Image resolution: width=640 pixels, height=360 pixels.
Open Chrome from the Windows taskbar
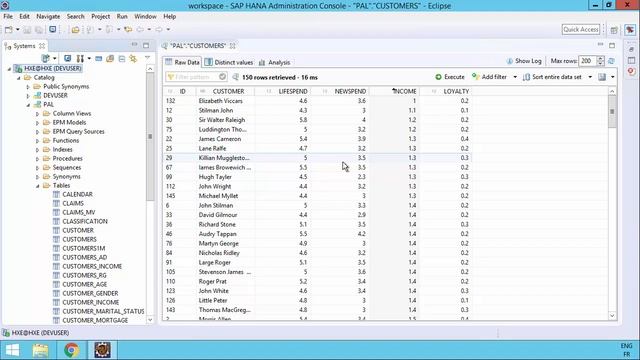(x=71, y=350)
